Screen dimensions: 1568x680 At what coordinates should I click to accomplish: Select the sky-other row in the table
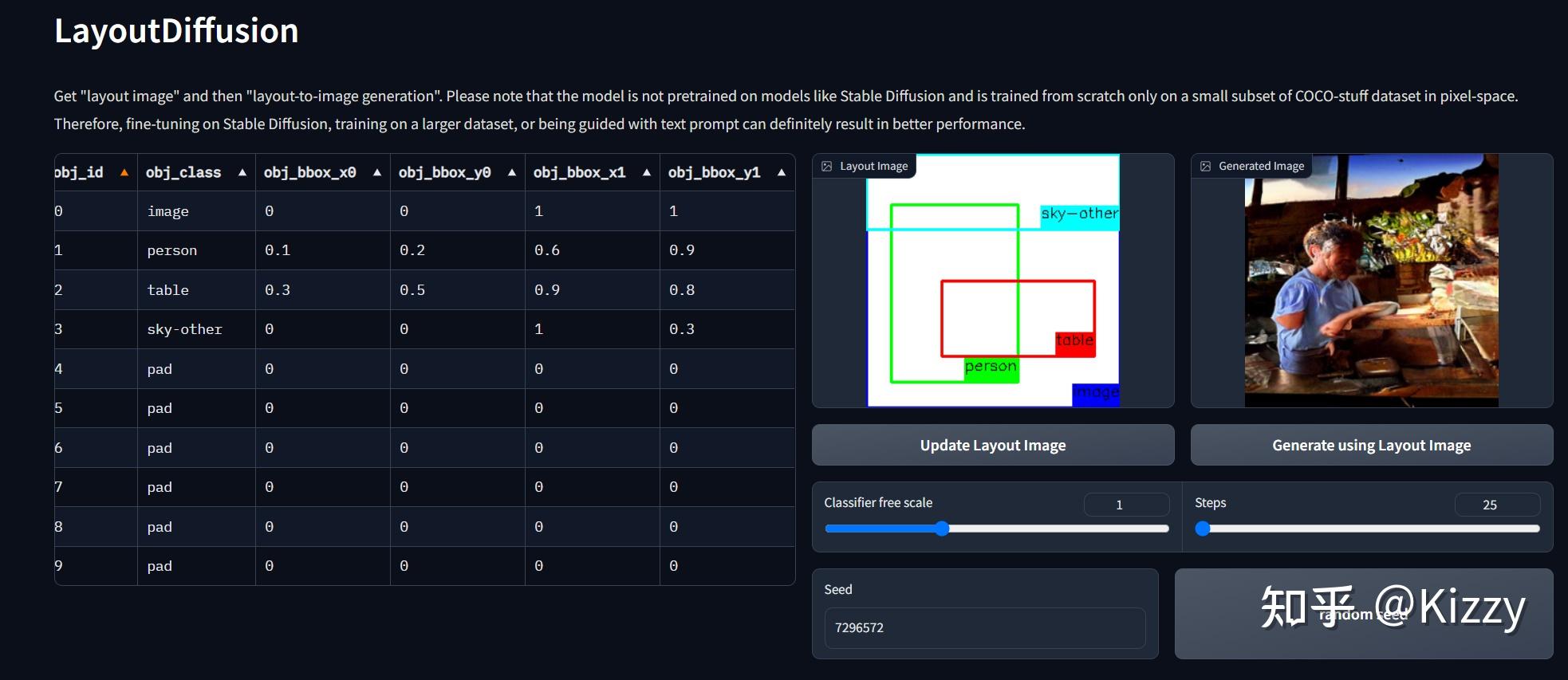184,328
